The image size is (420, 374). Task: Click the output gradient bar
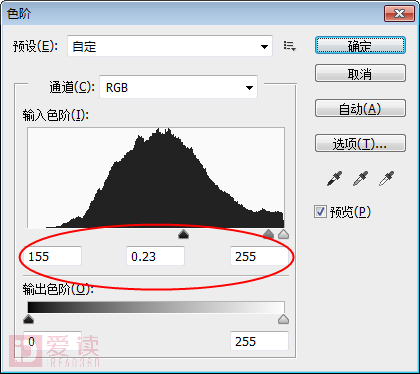pos(156,307)
